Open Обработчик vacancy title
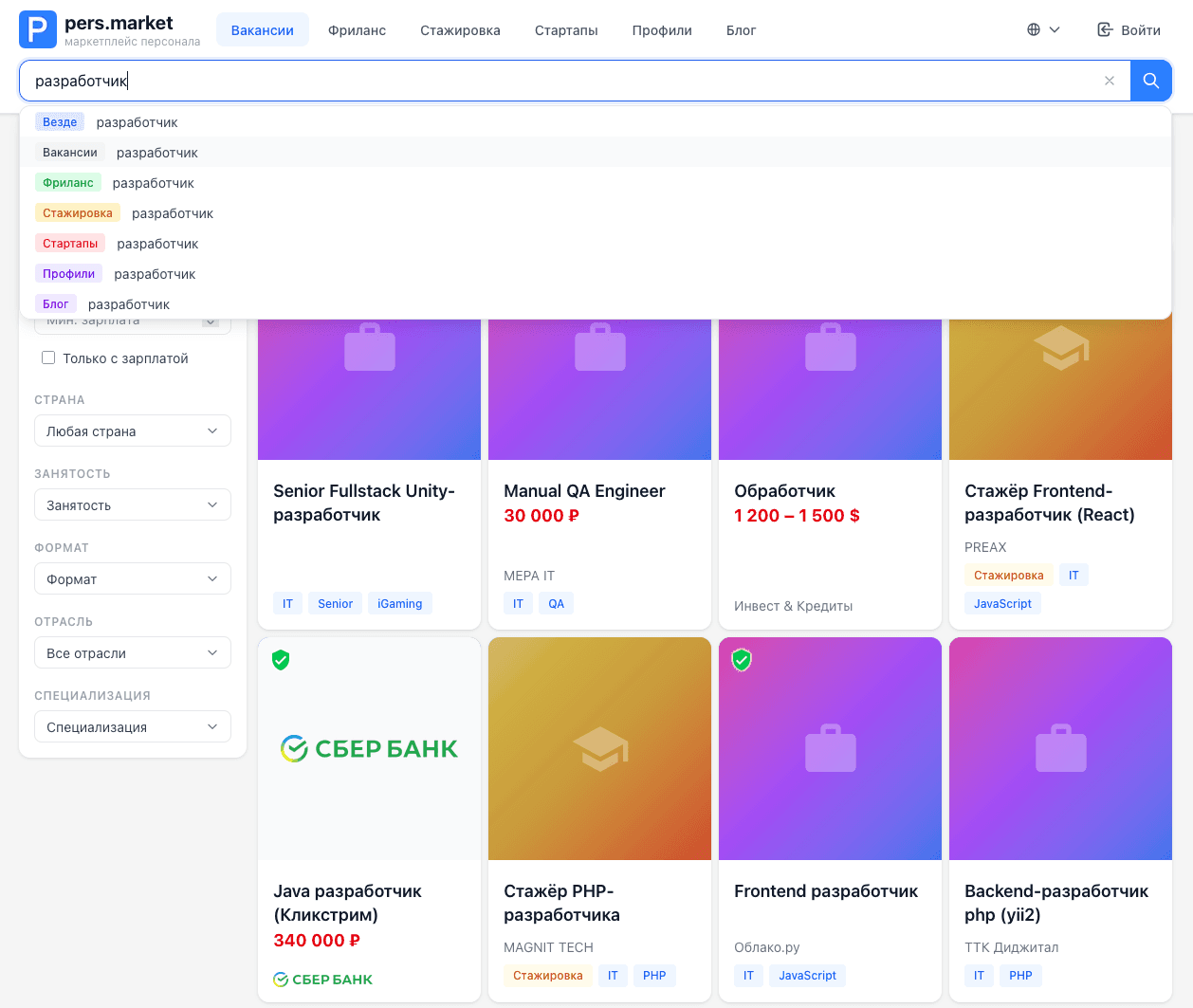The image size is (1193, 1008). tap(784, 491)
